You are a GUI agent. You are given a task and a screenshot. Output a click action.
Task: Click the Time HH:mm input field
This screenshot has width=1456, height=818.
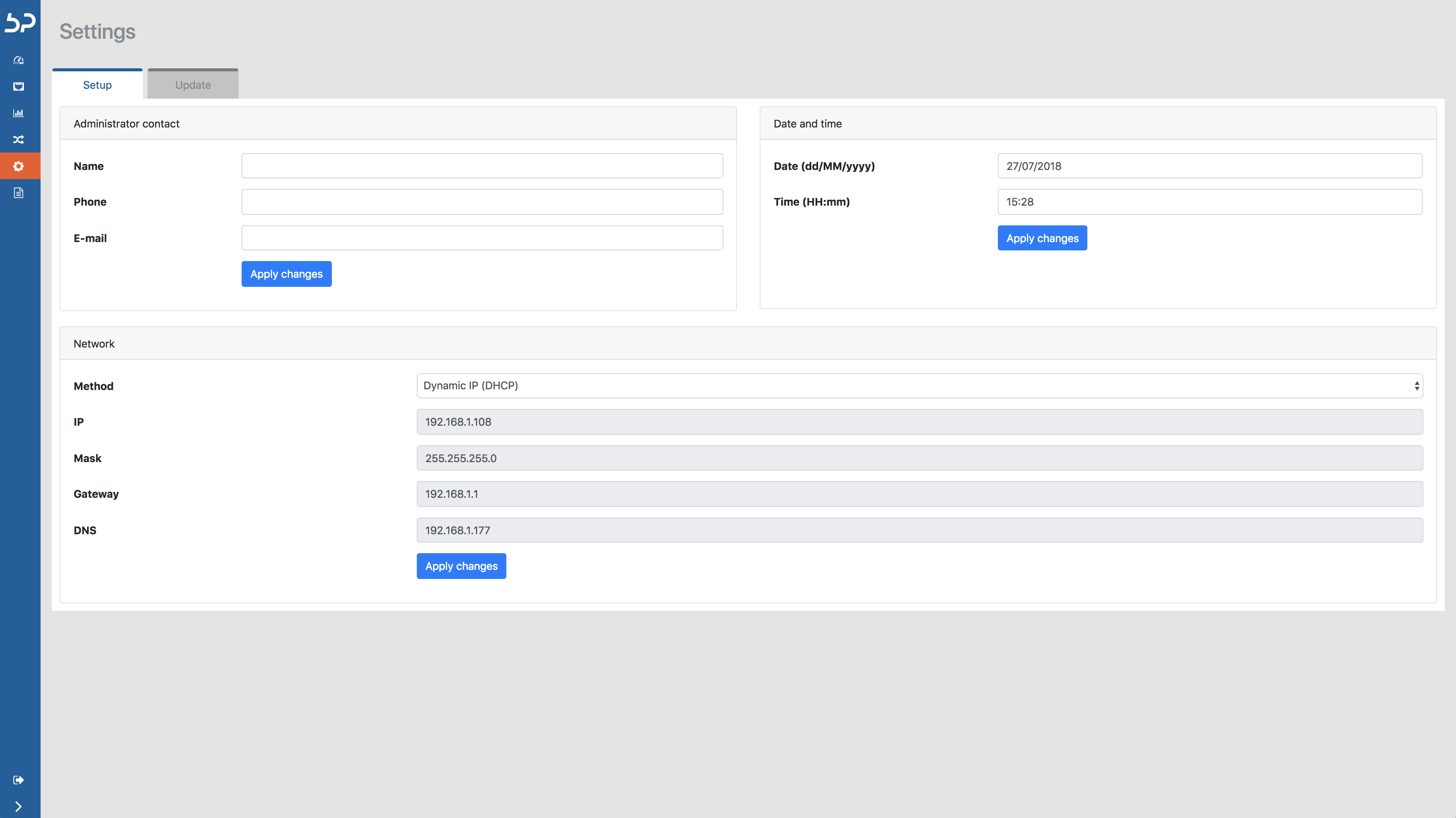pos(1209,202)
